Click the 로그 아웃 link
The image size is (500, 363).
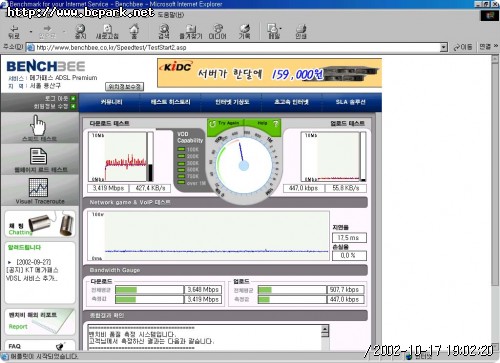click(x=56, y=98)
